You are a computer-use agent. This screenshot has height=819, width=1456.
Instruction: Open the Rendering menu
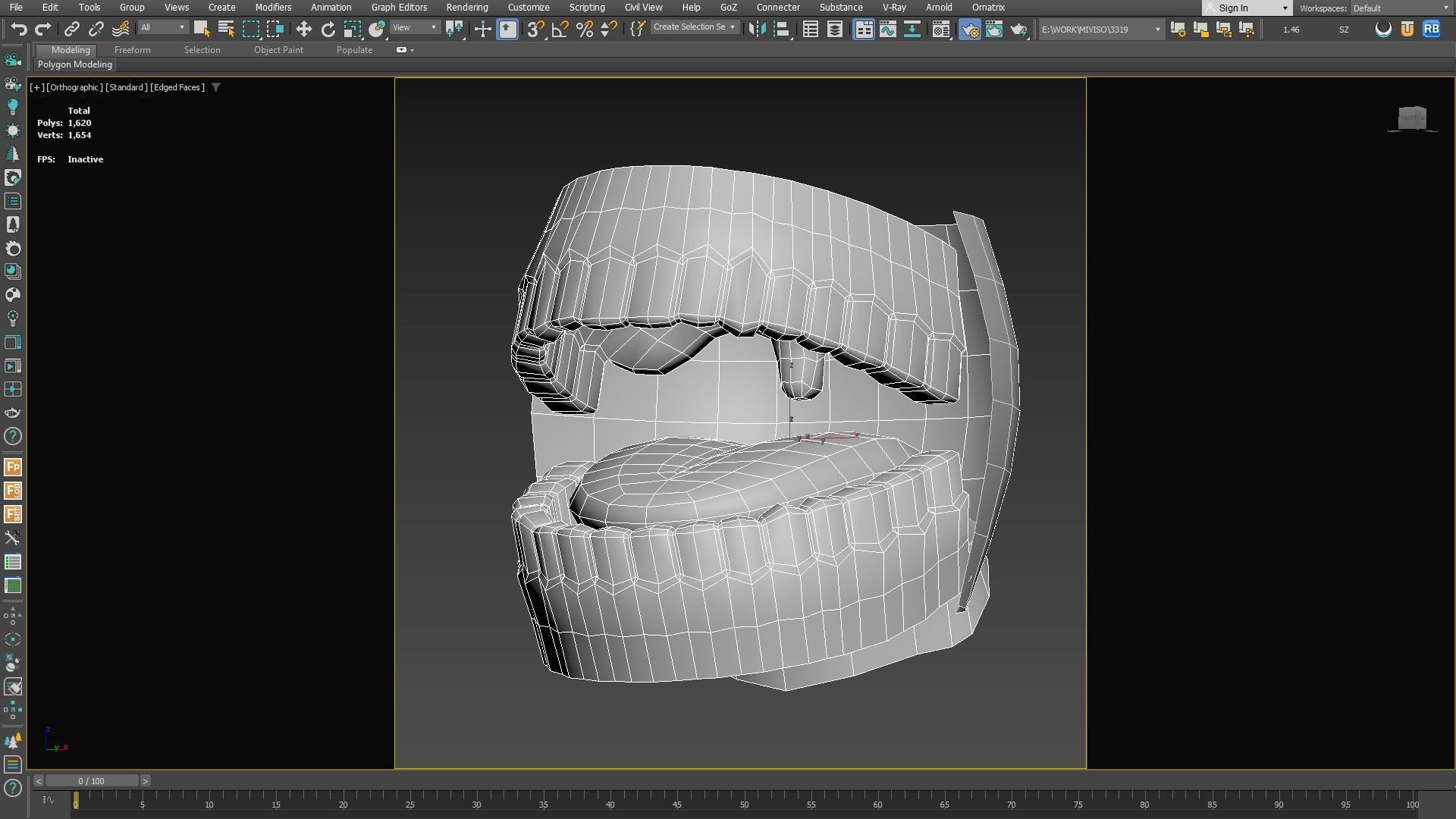(466, 8)
